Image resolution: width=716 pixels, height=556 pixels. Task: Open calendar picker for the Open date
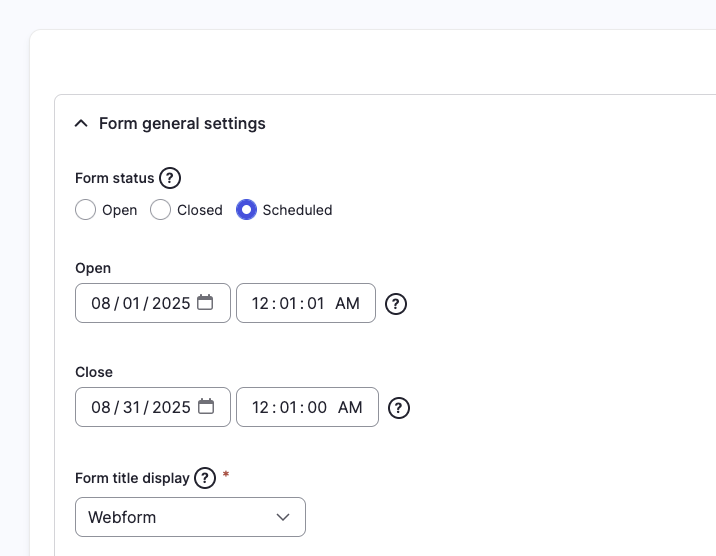(205, 303)
